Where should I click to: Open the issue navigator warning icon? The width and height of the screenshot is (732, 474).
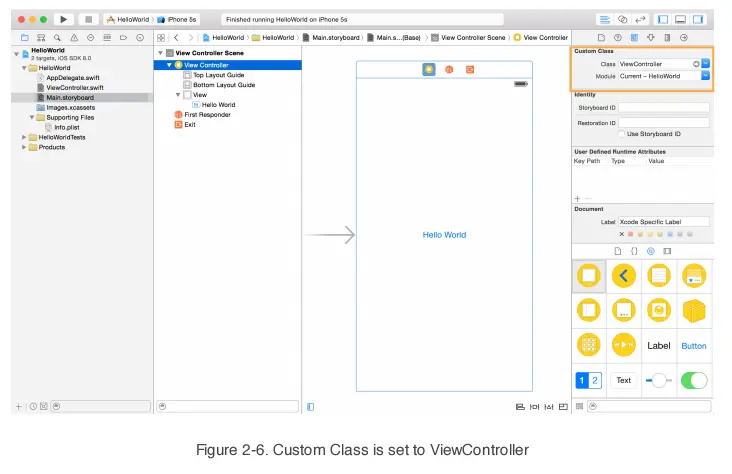(x=74, y=38)
